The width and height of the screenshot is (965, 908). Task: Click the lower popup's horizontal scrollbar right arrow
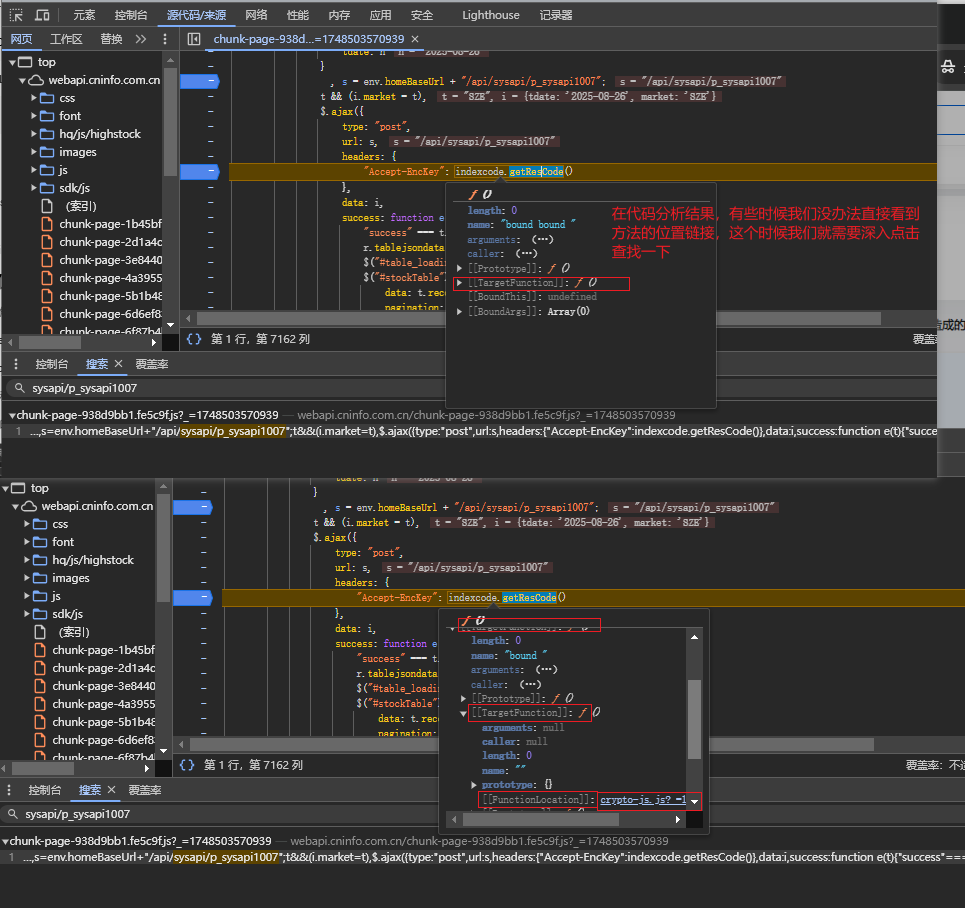[678, 819]
